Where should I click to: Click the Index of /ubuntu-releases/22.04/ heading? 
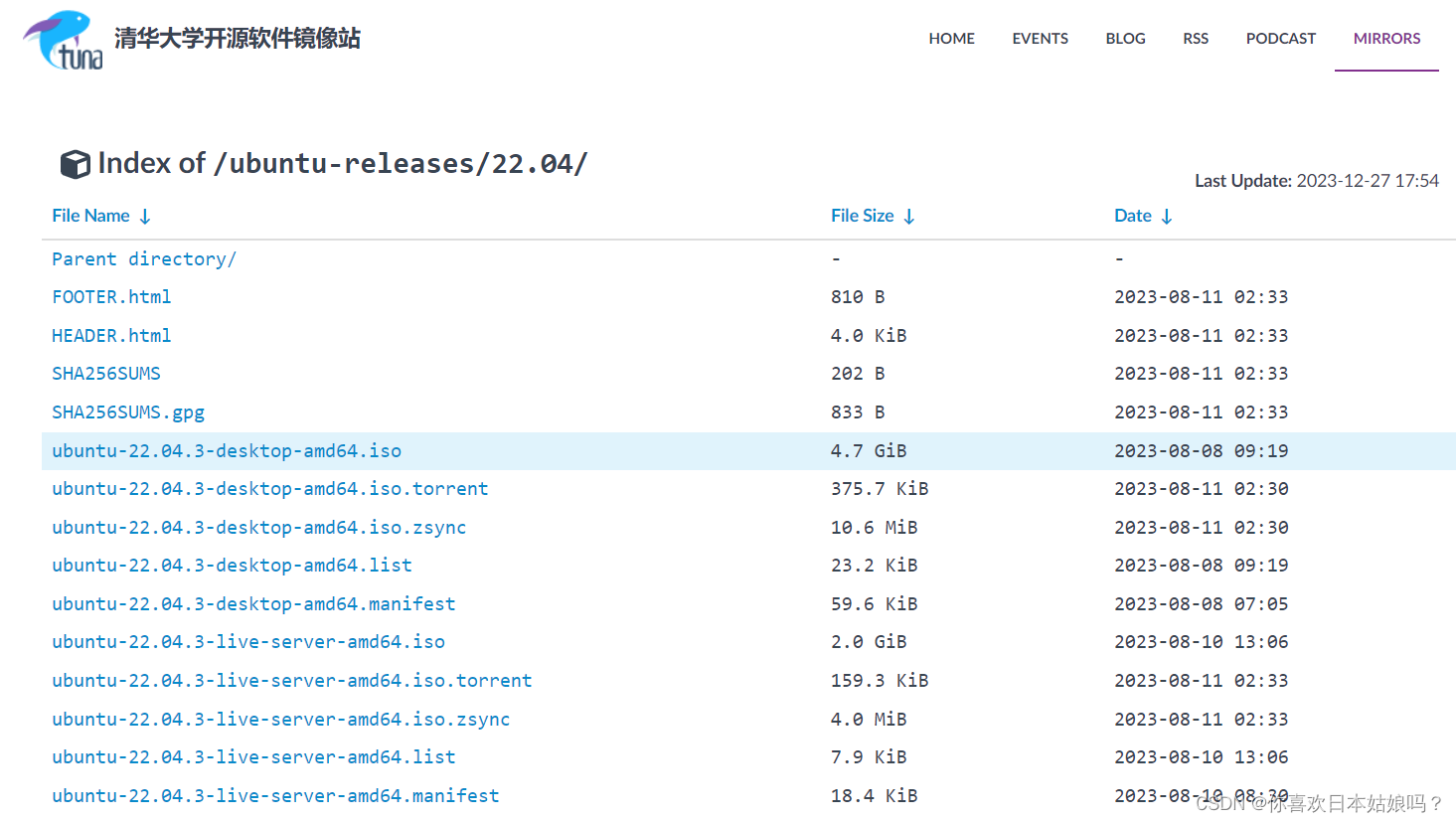[x=343, y=164]
